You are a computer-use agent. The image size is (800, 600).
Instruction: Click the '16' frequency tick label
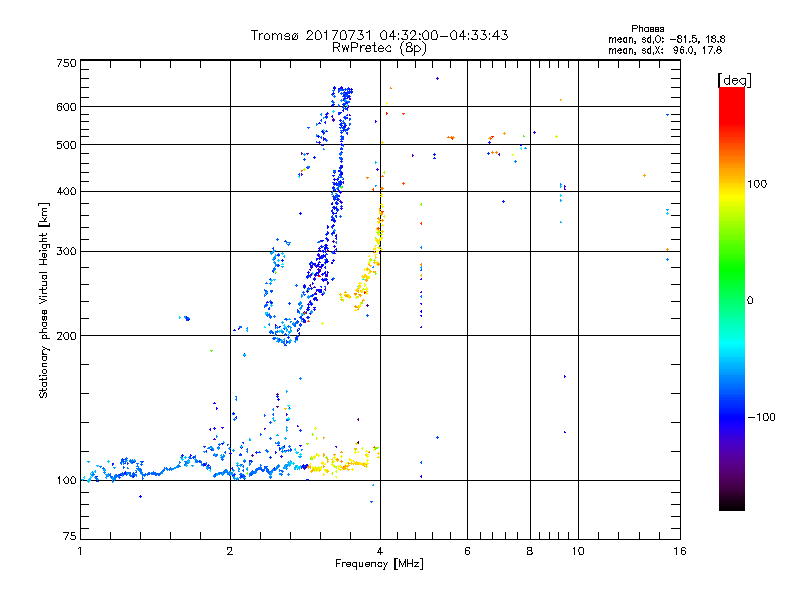[680, 551]
